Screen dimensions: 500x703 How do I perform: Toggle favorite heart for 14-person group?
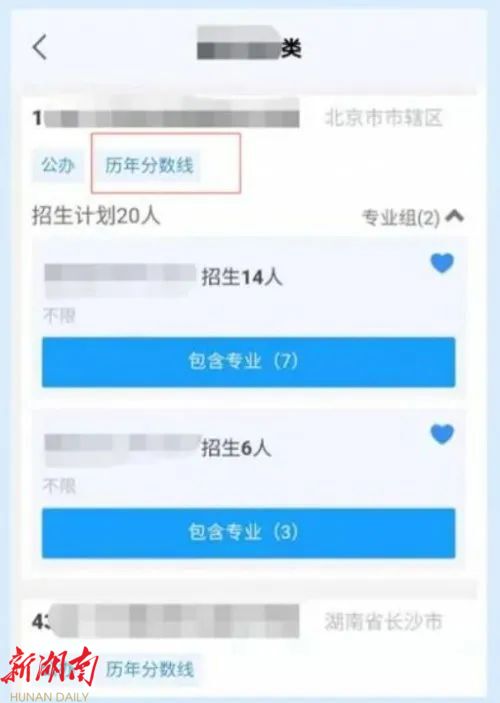point(442,263)
